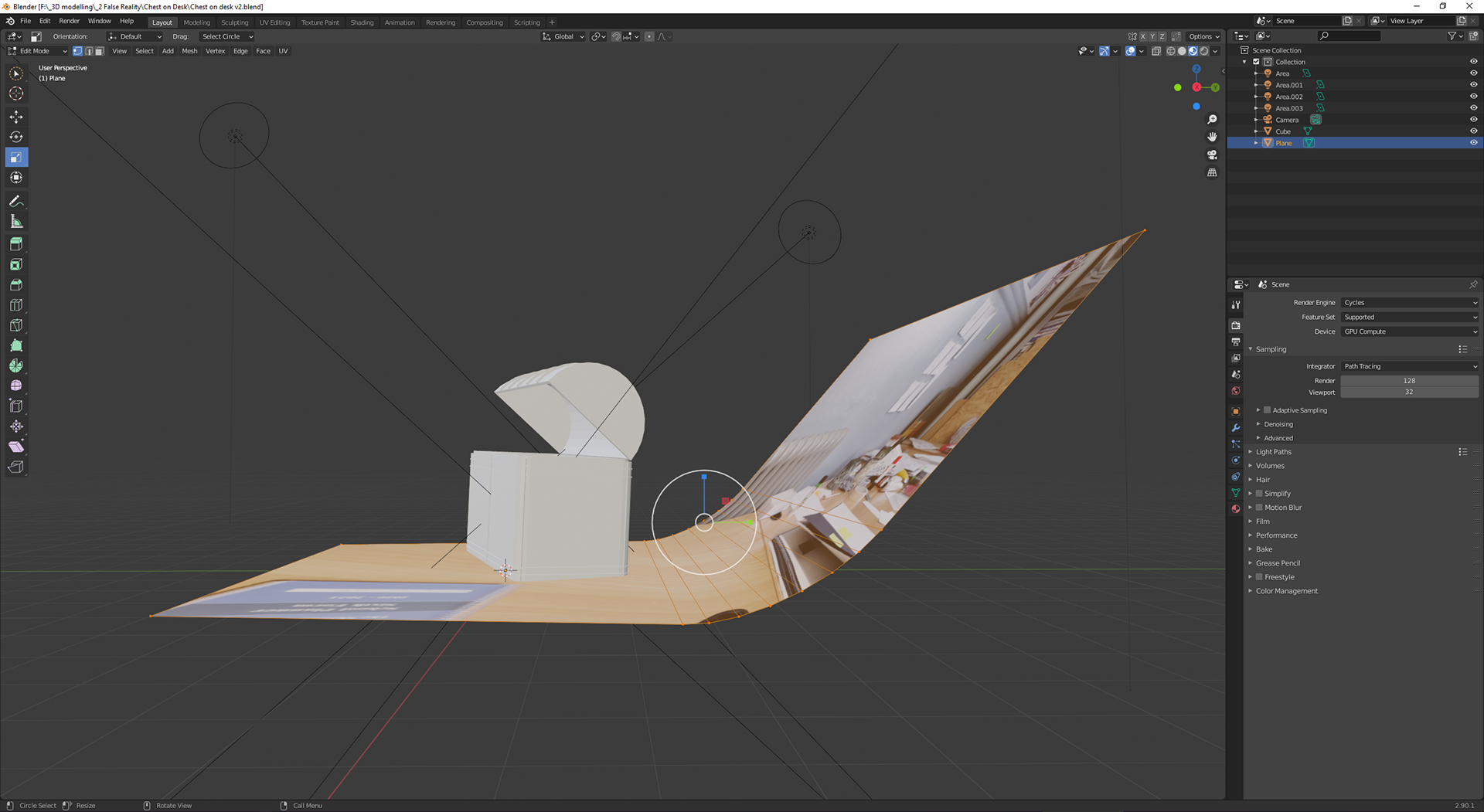Open the Modifier wrench properties tab
The image size is (1484, 812).
point(1236,428)
